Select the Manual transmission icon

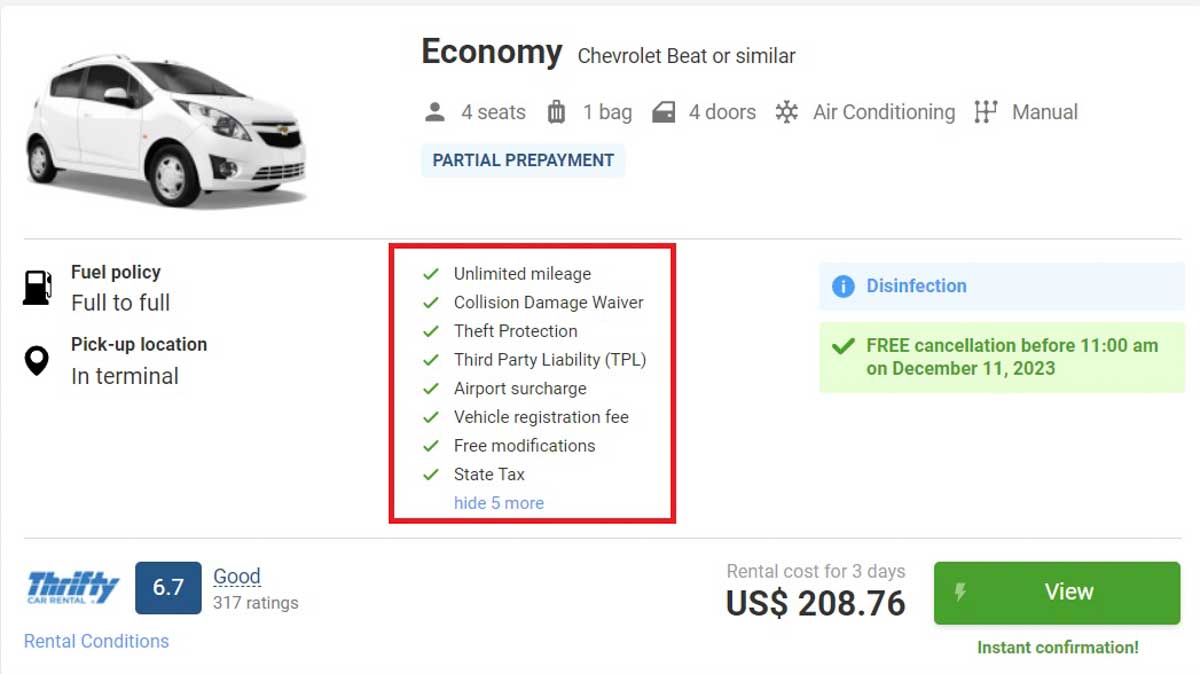[x=986, y=112]
